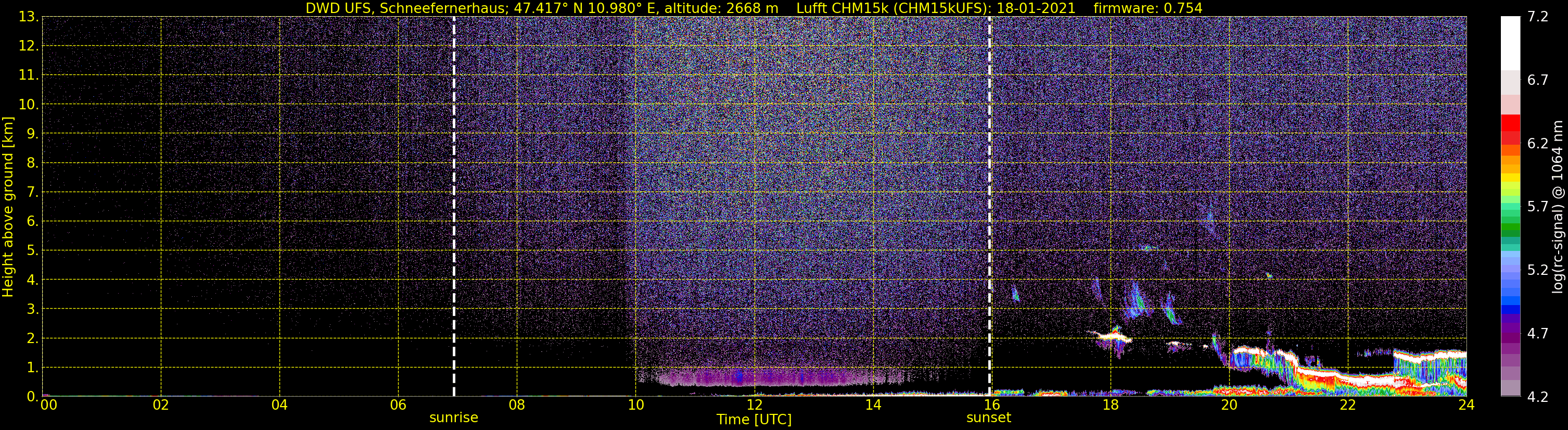Image resolution: width=1568 pixels, height=430 pixels.
Task: Click the height axis tick label 1
Action: tap(32, 367)
